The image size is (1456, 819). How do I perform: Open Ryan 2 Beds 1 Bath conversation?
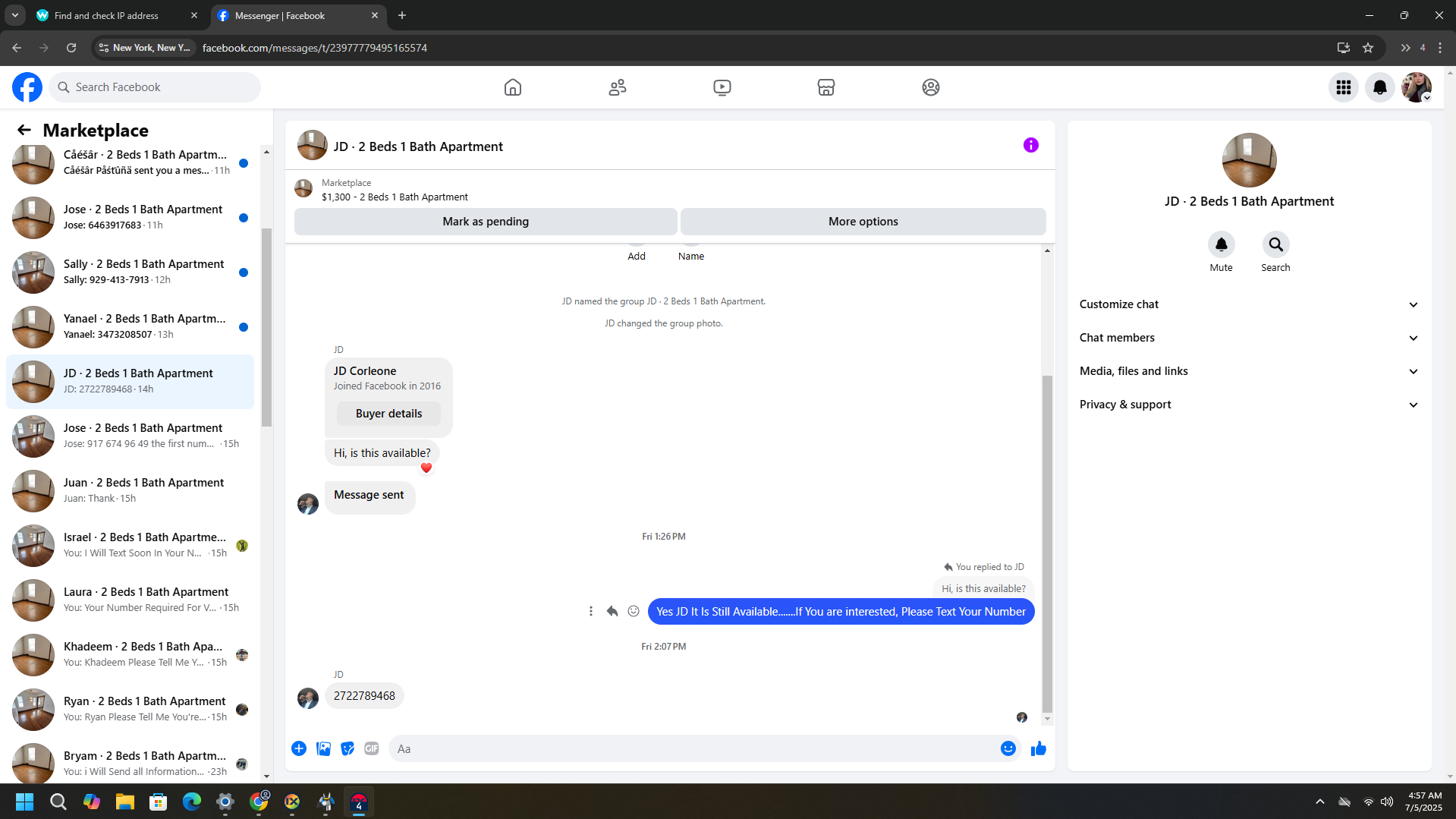(131, 709)
